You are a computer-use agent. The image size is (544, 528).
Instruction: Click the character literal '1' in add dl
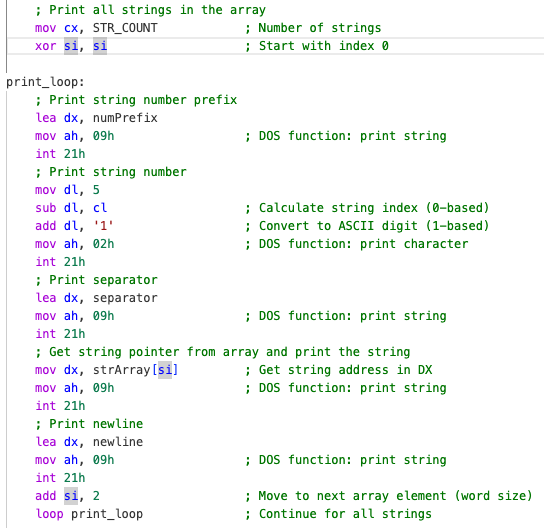click(x=103, y=226)
